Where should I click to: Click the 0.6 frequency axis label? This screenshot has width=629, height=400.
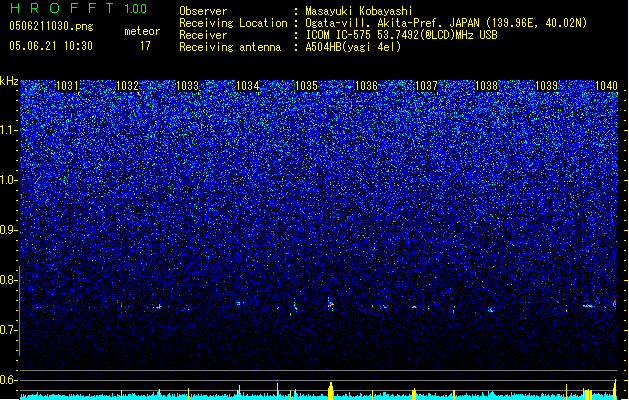tap(8, 380)
